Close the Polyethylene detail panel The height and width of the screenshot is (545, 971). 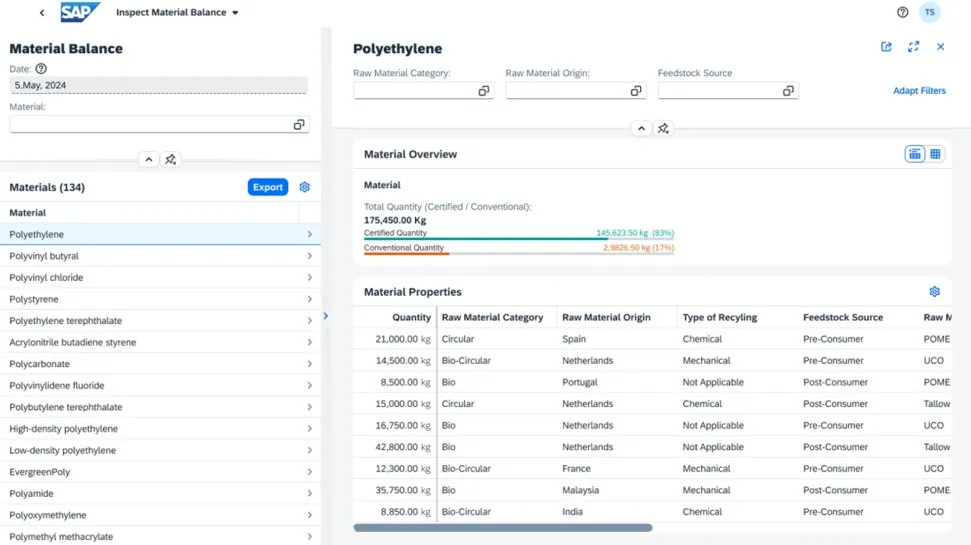(940, 47)
